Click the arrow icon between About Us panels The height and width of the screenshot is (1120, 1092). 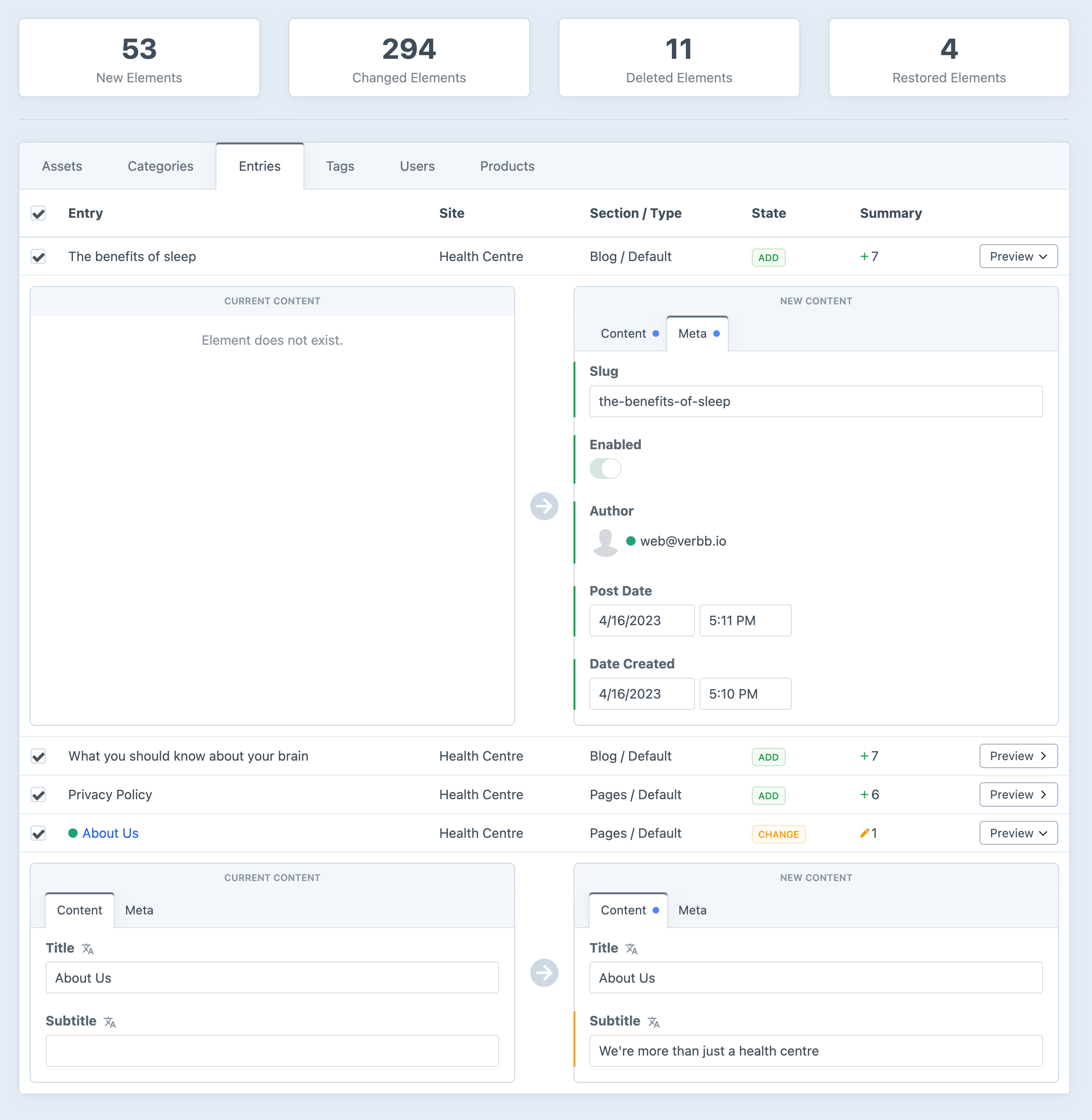(x=544, y=973)
